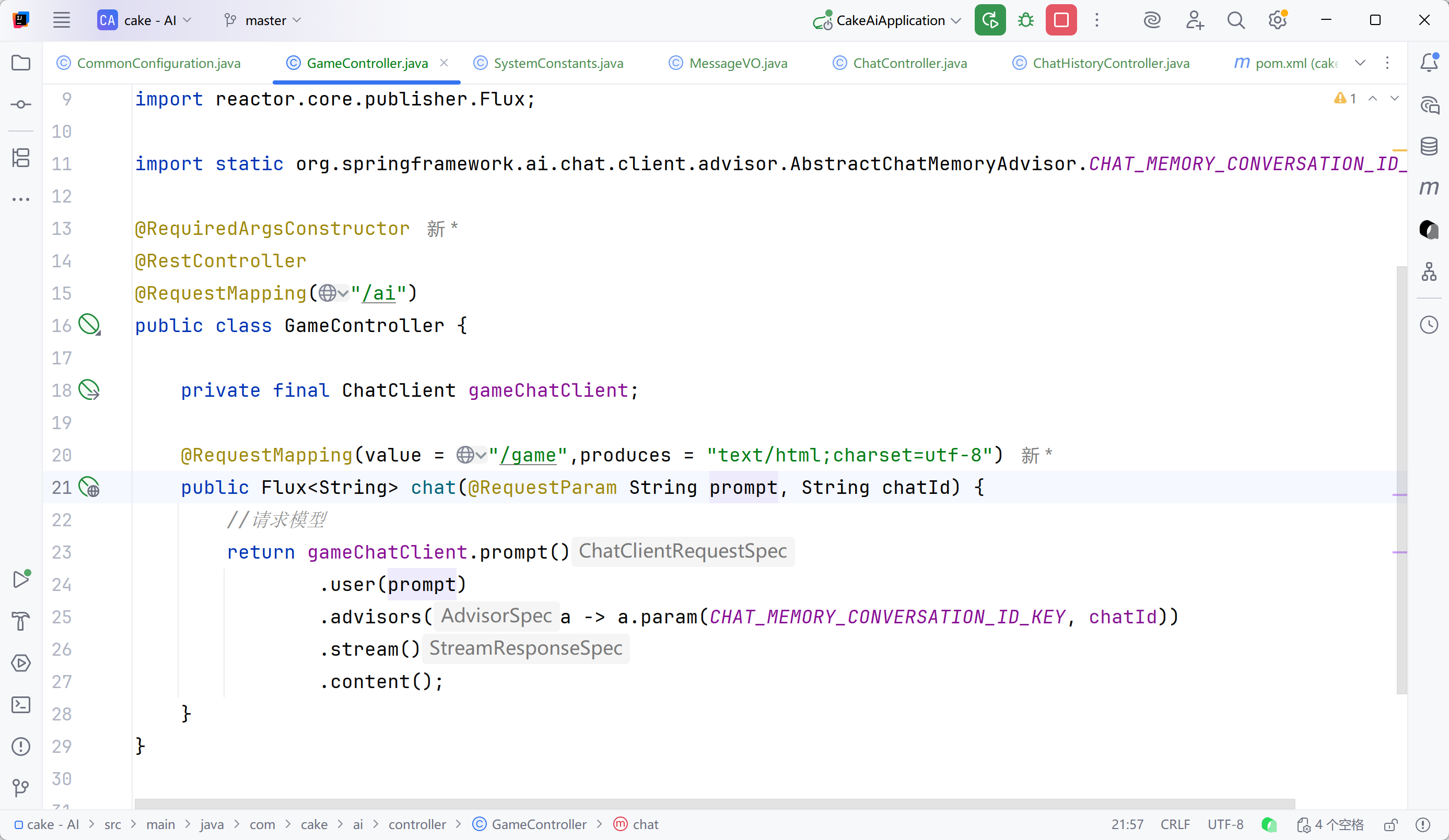Open the Git tool window icon
The height and width of the screenshot is (840, 1449).
tap(21, 788)
